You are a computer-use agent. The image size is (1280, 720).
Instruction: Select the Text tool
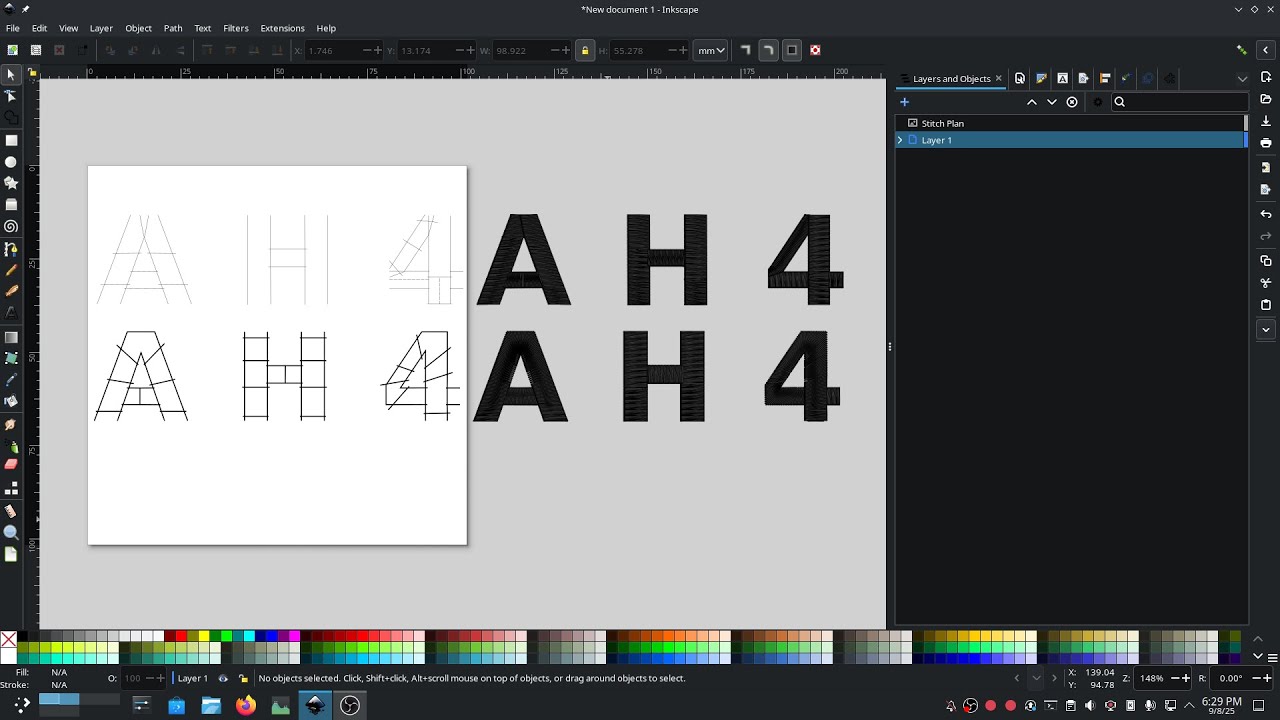click(x=11, y=313)
